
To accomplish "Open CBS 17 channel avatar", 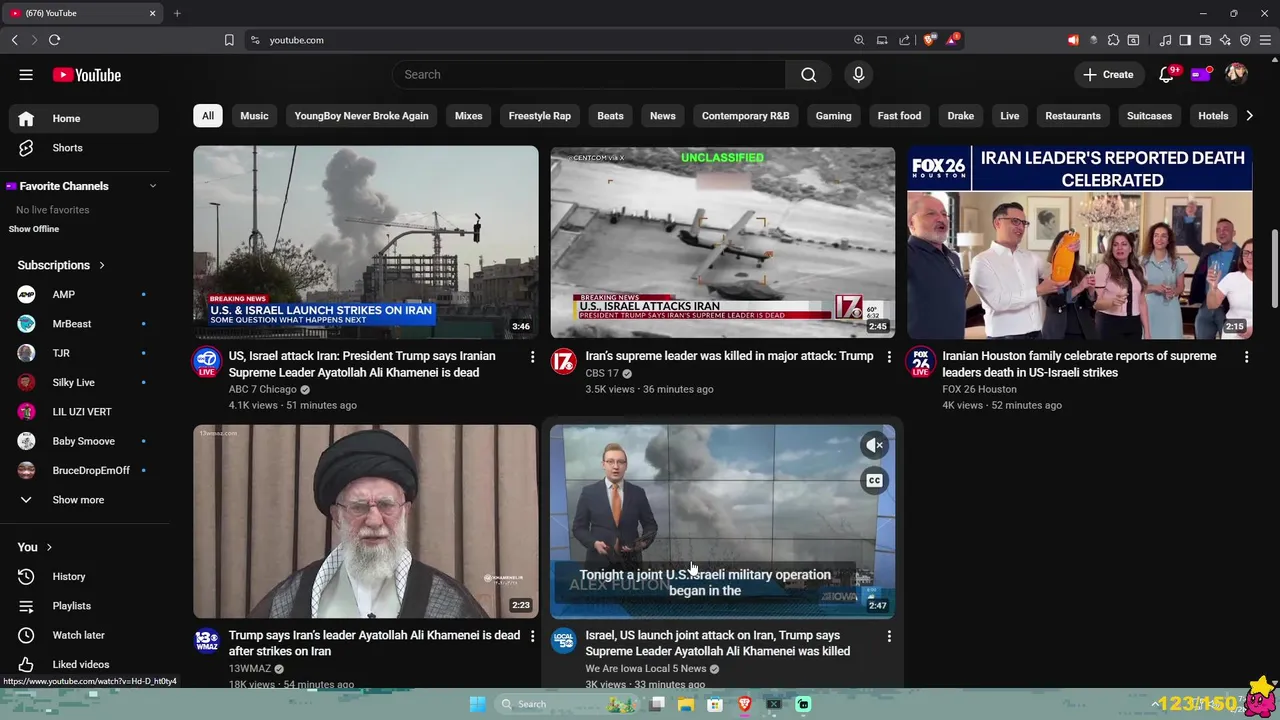I will click(564, 362).
